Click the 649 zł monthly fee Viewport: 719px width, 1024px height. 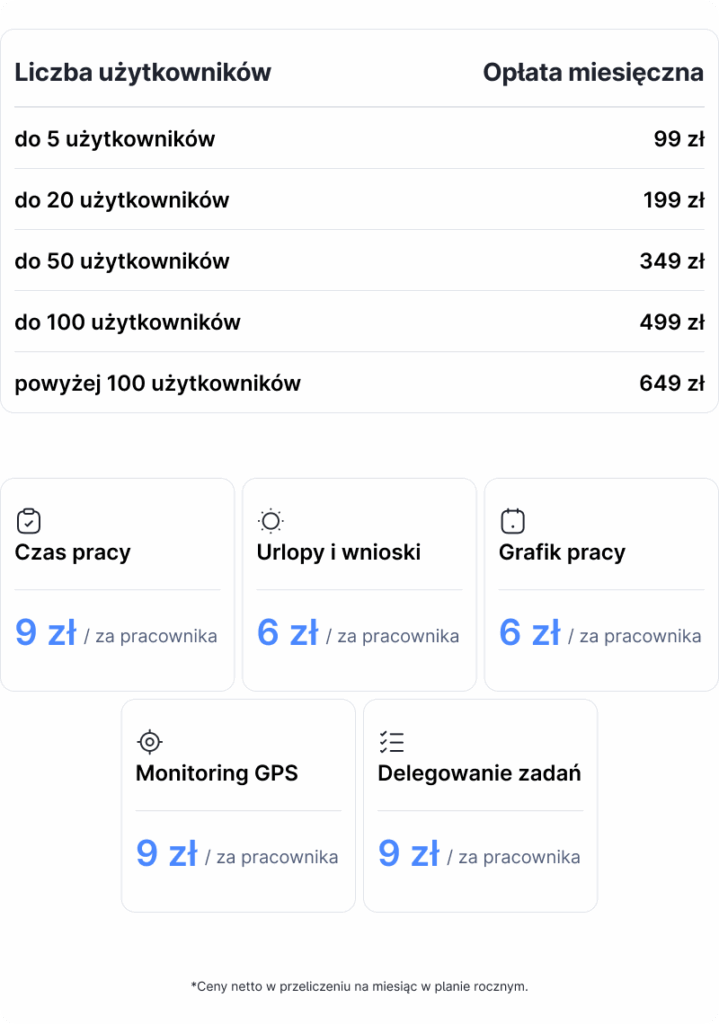coord(672,383)
